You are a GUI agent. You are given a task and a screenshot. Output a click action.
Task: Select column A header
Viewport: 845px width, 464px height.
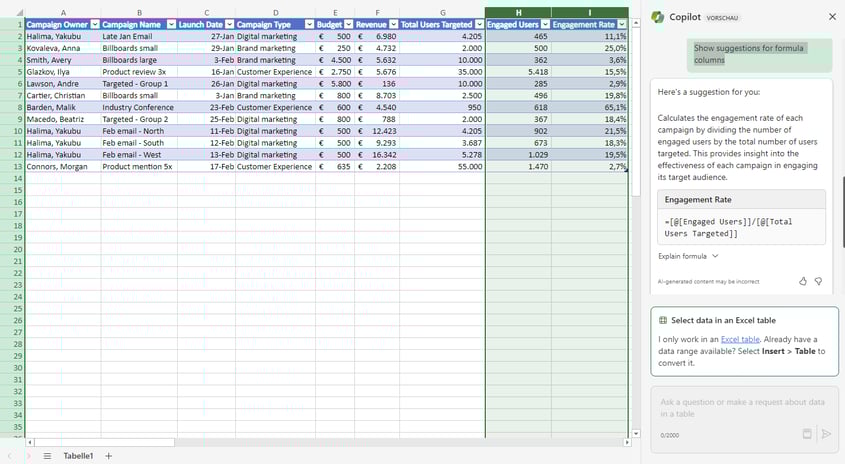63,12
